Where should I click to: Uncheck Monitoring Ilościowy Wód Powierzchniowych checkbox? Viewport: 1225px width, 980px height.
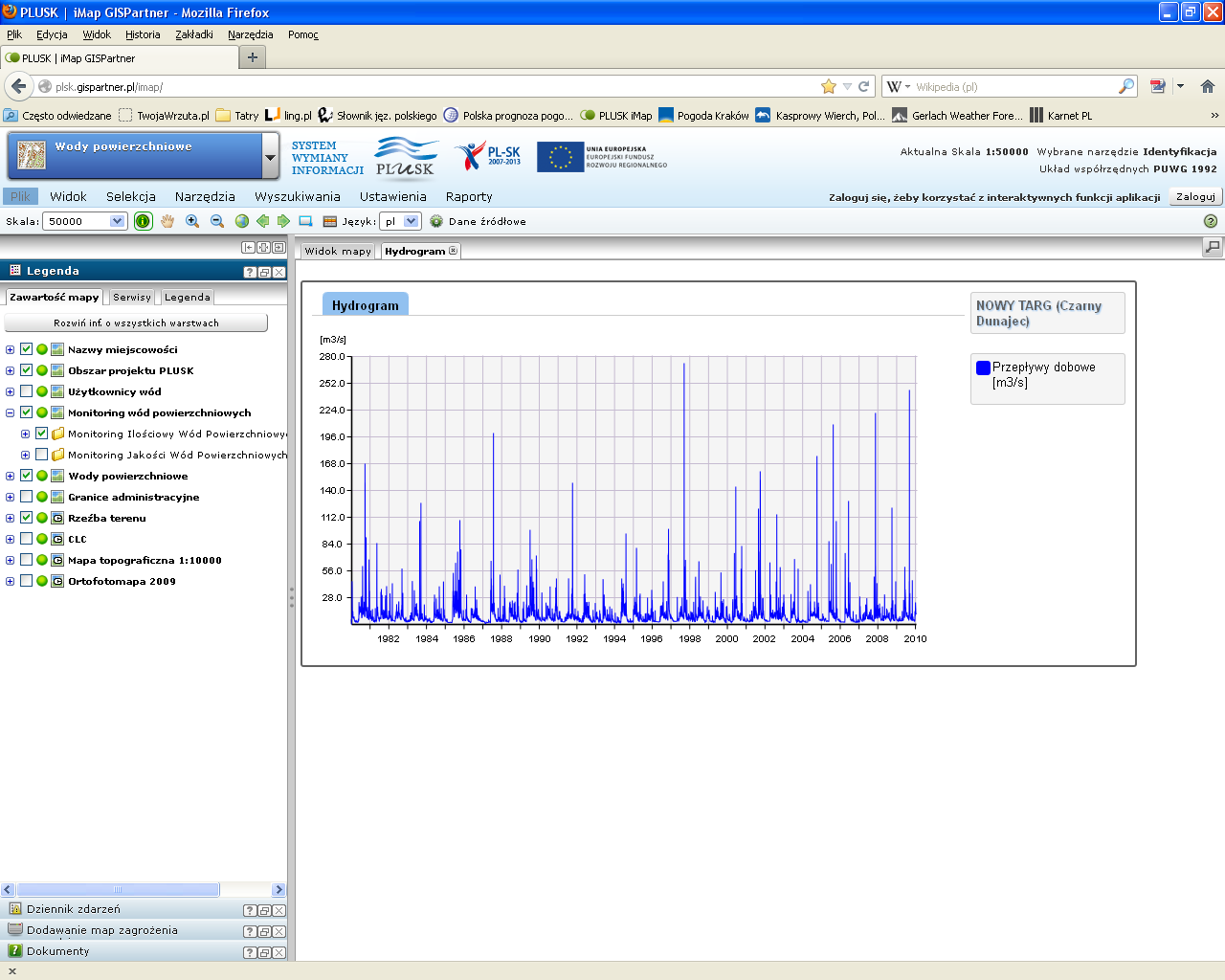tap(41, 434)
